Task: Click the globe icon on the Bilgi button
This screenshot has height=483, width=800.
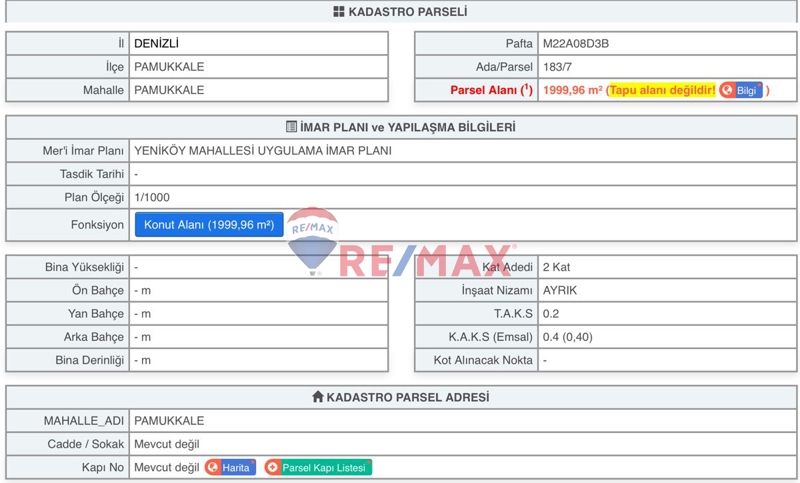Action: click(x=727, y=90)
